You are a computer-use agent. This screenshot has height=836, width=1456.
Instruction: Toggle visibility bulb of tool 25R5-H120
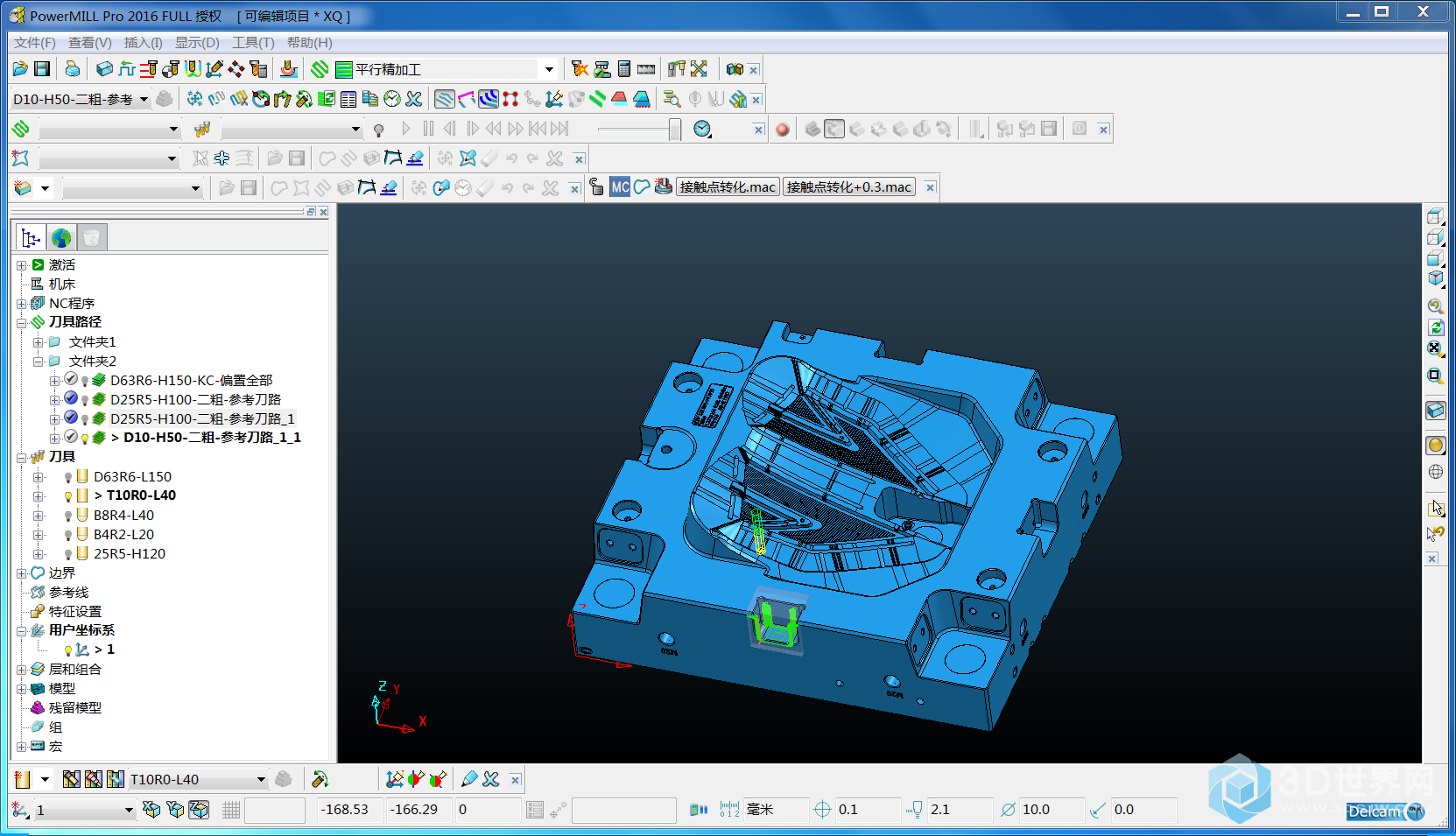[67, 554]
